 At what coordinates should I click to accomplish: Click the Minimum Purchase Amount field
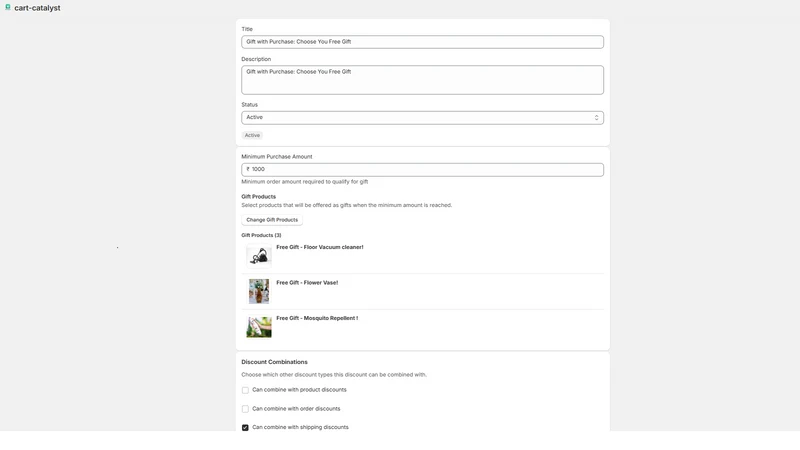pyautogui.click(x=422, y=170)
